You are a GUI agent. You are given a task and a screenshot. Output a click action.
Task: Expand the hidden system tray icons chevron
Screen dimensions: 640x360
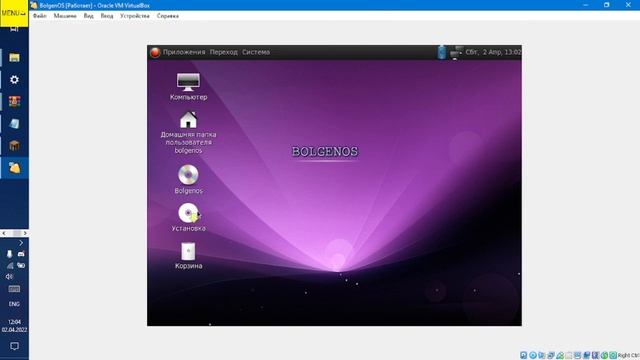21,243
